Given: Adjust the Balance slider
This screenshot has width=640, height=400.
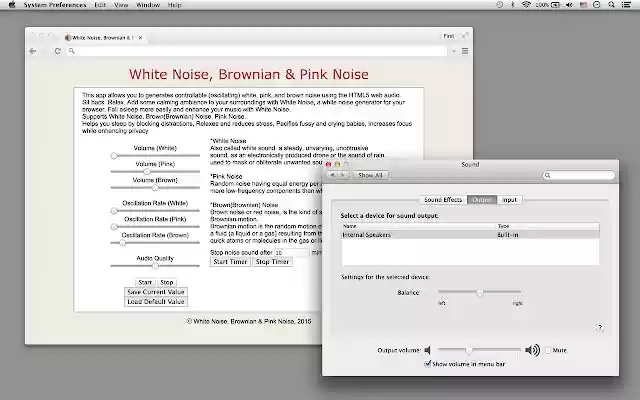Looking at the screenshot, I should [x=480, y=292].
